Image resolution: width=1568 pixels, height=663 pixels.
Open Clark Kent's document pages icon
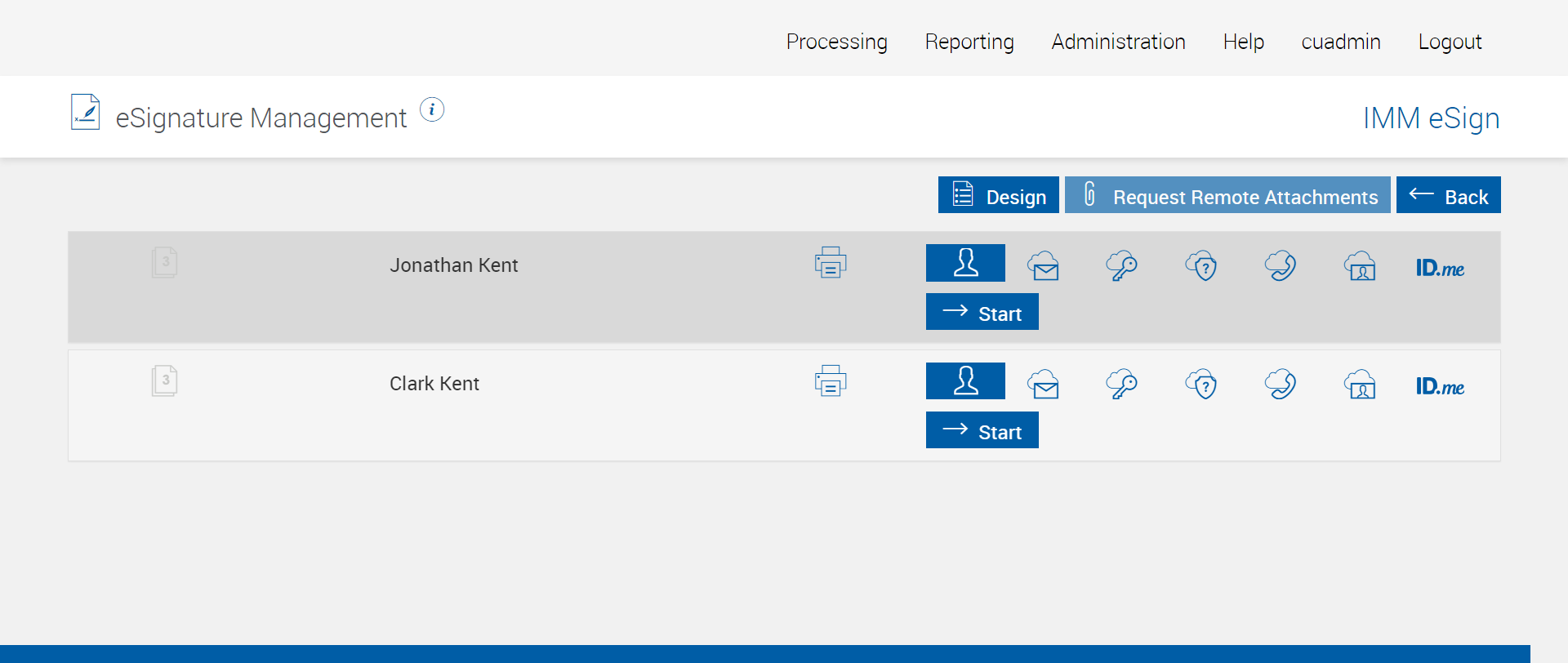164,380
